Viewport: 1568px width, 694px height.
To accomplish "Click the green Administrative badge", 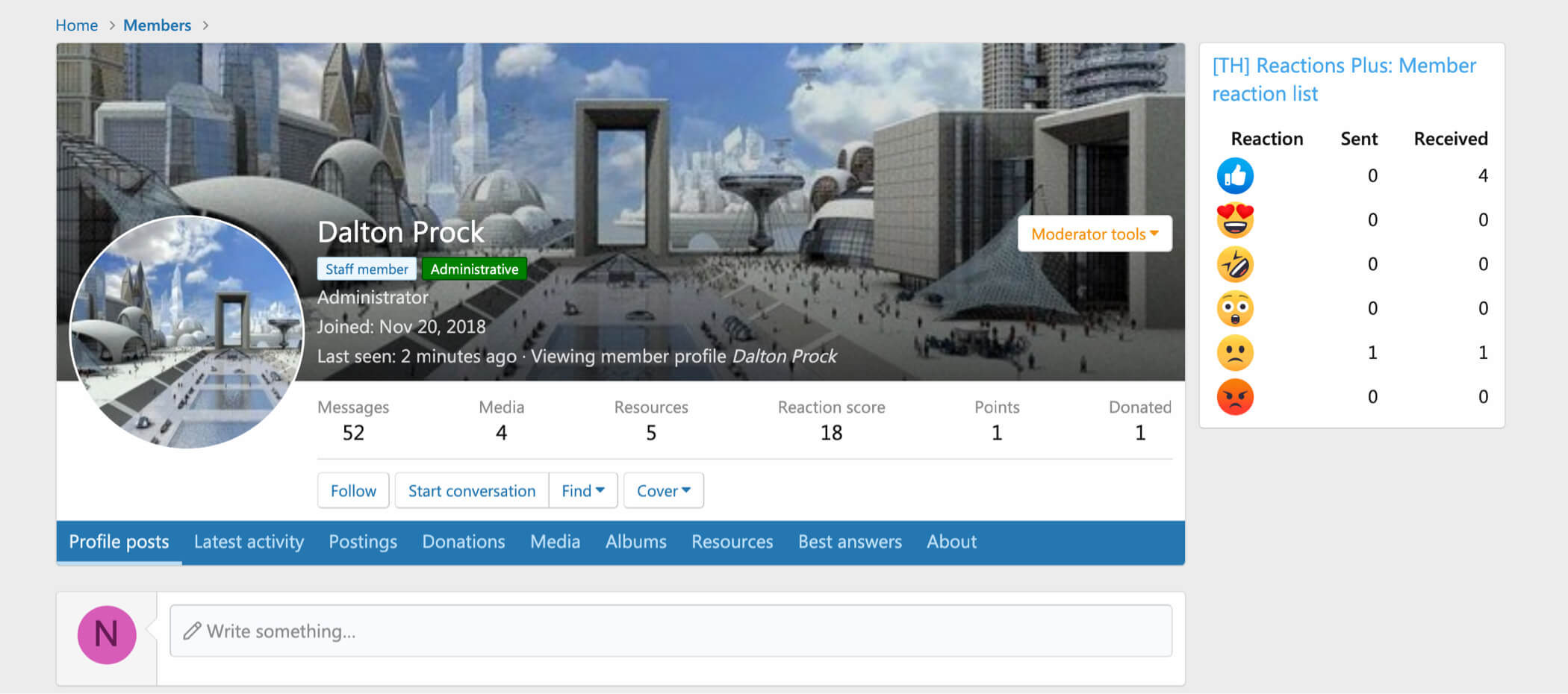I will (x=474, y=269).
